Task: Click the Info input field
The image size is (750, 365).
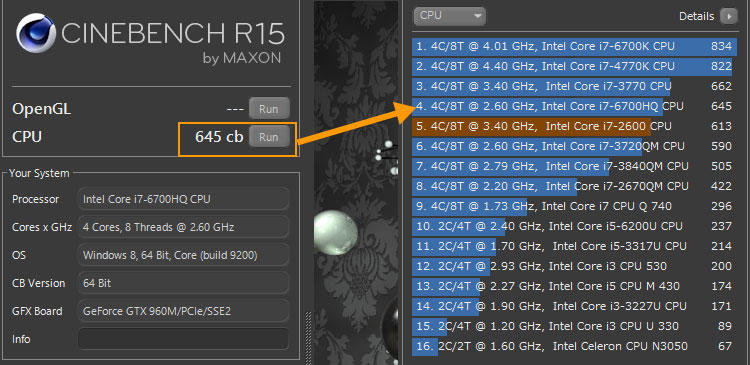Action: pyautogui.click(x=183, y=339)
